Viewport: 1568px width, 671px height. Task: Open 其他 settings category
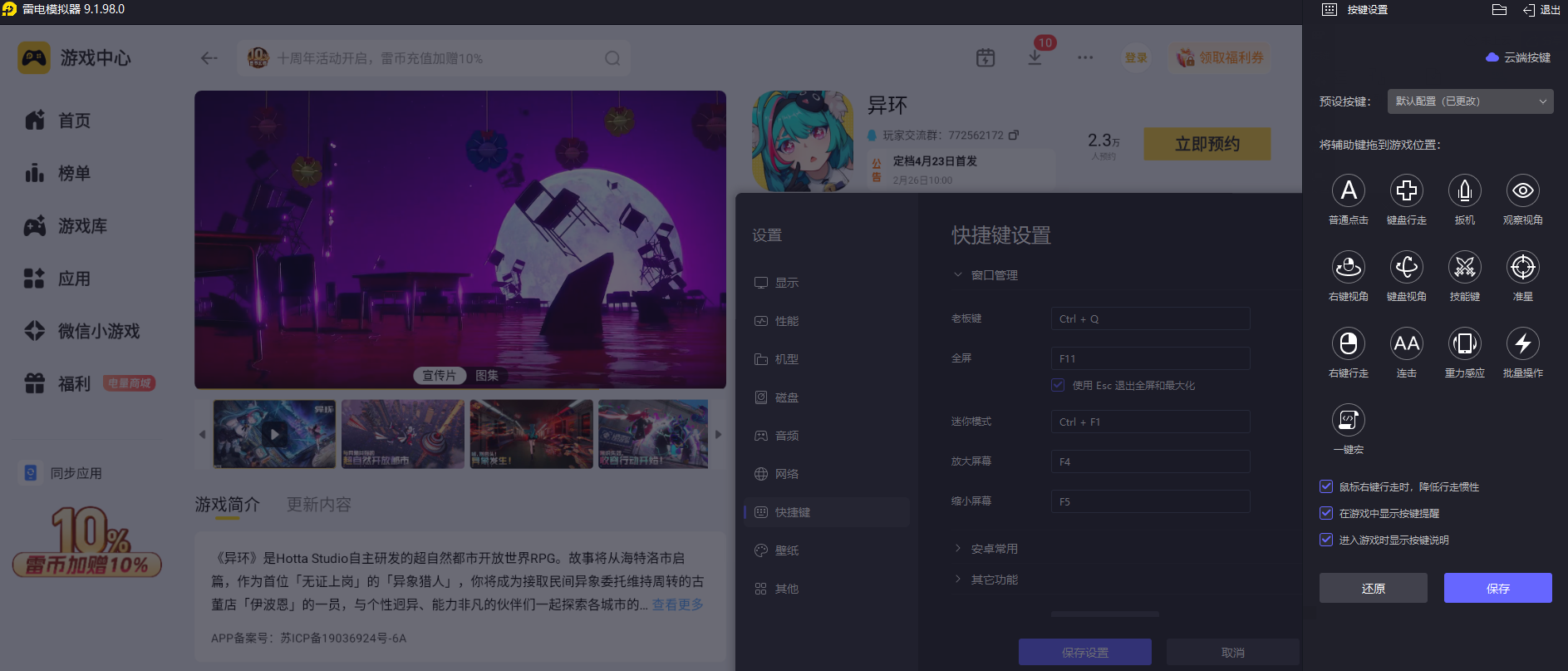827,589
